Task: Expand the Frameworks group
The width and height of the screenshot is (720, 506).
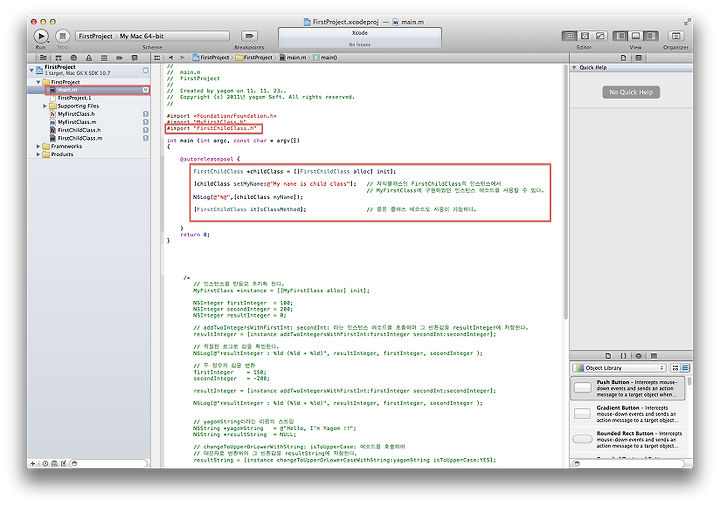Action: (x=39, y=146)
